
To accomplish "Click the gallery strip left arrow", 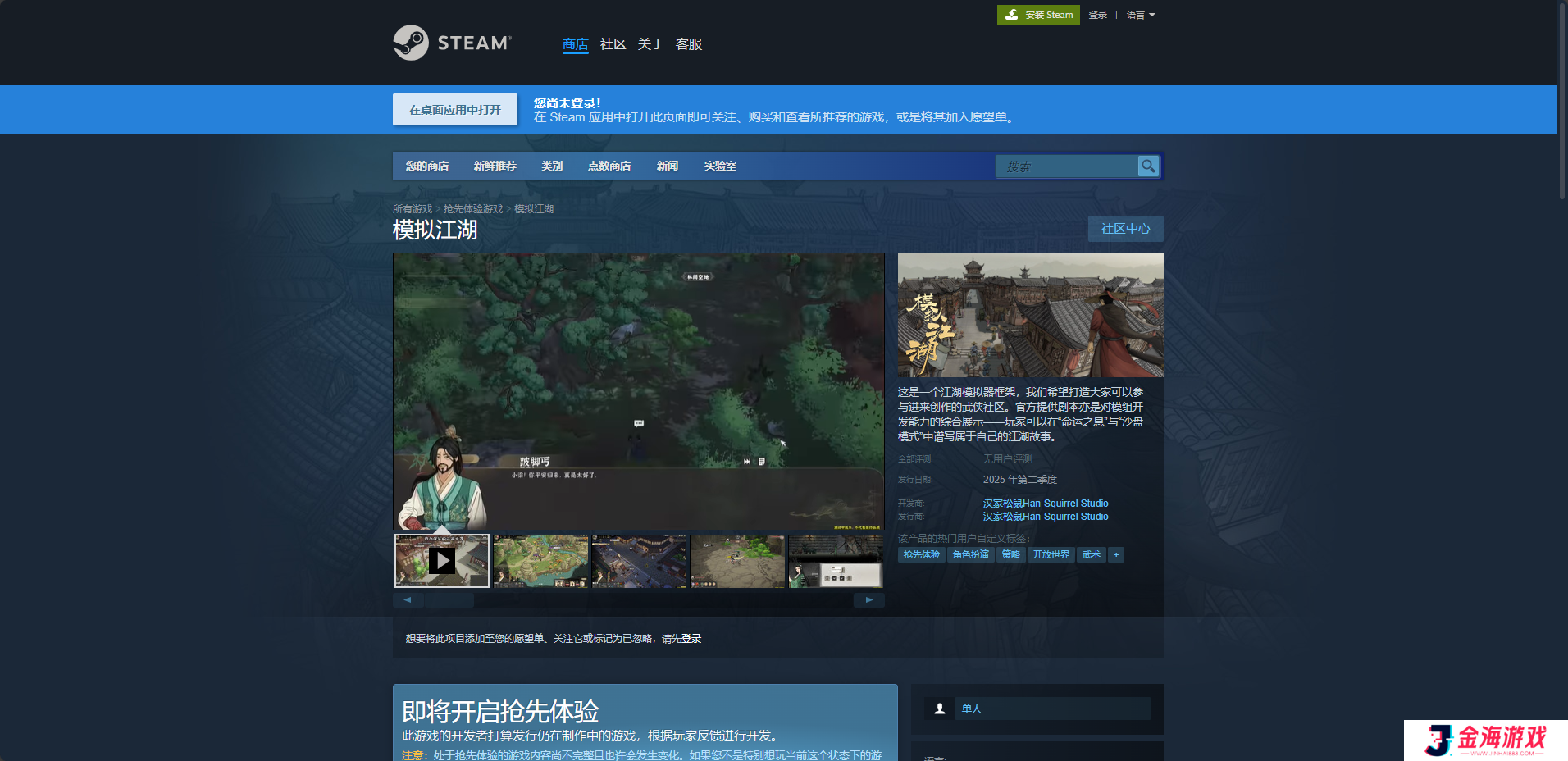I will click(408, 600).
